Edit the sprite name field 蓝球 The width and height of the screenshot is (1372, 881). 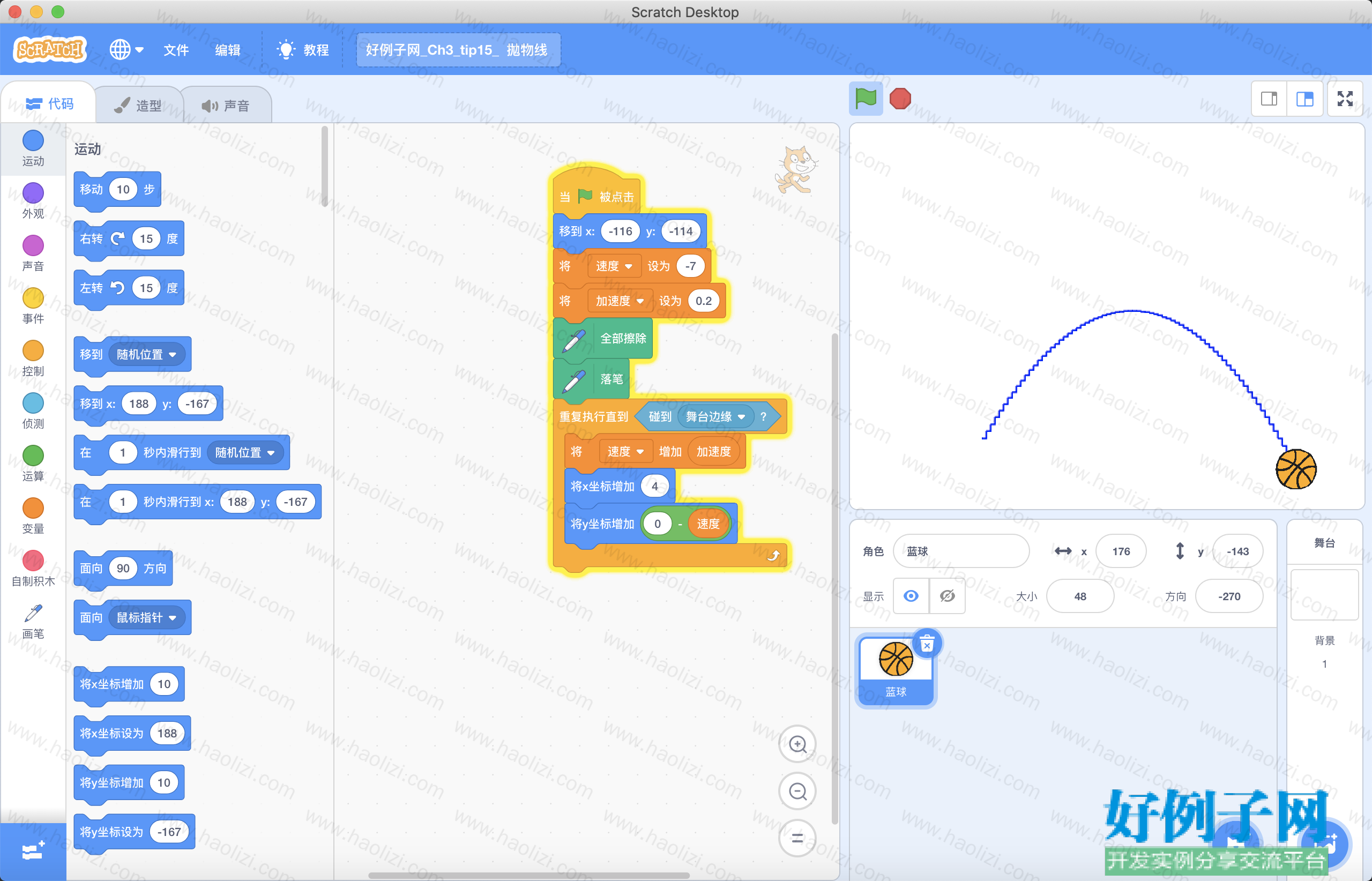pyautogui.click(x=960, y=551)
